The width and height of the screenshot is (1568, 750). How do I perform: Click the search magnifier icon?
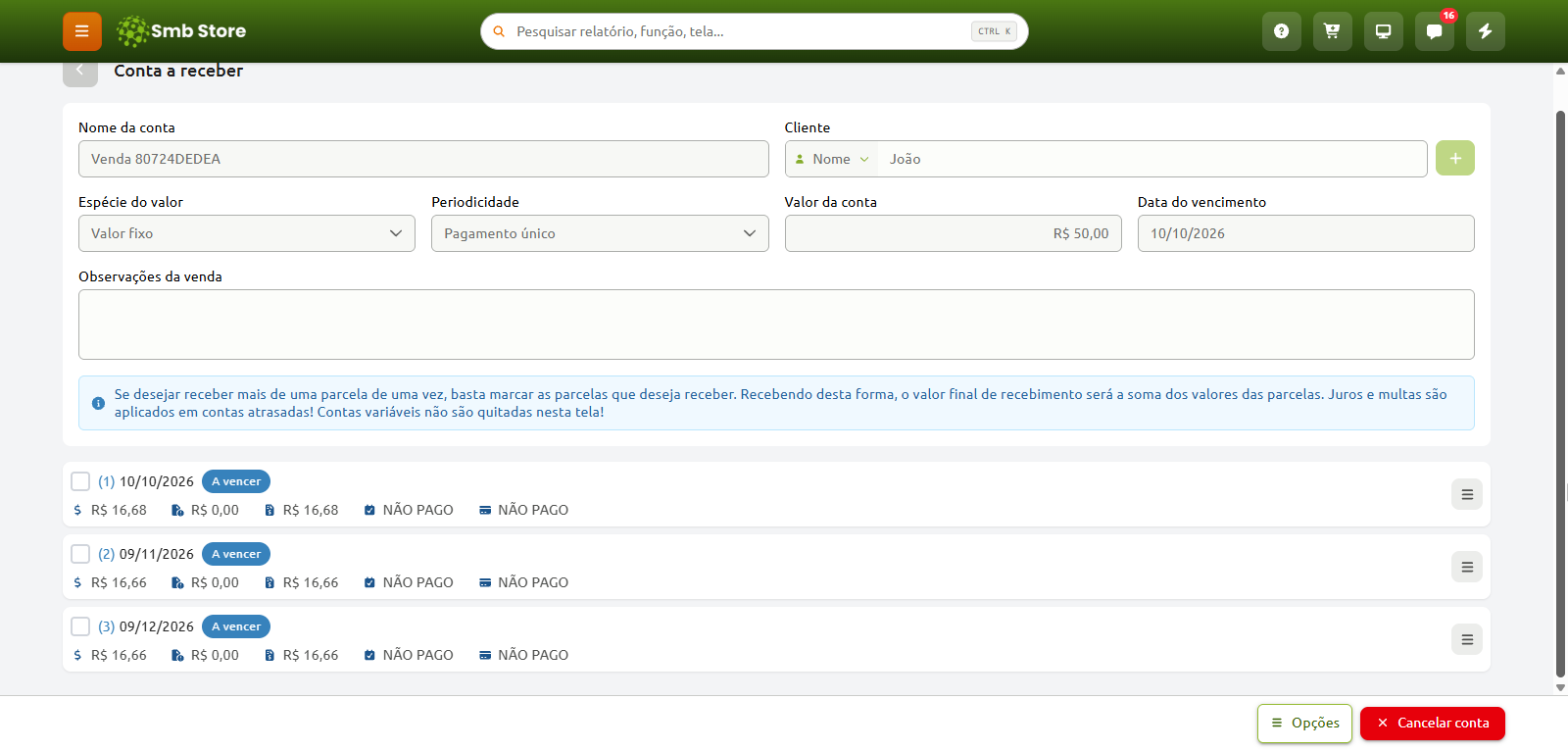point(499,31)
